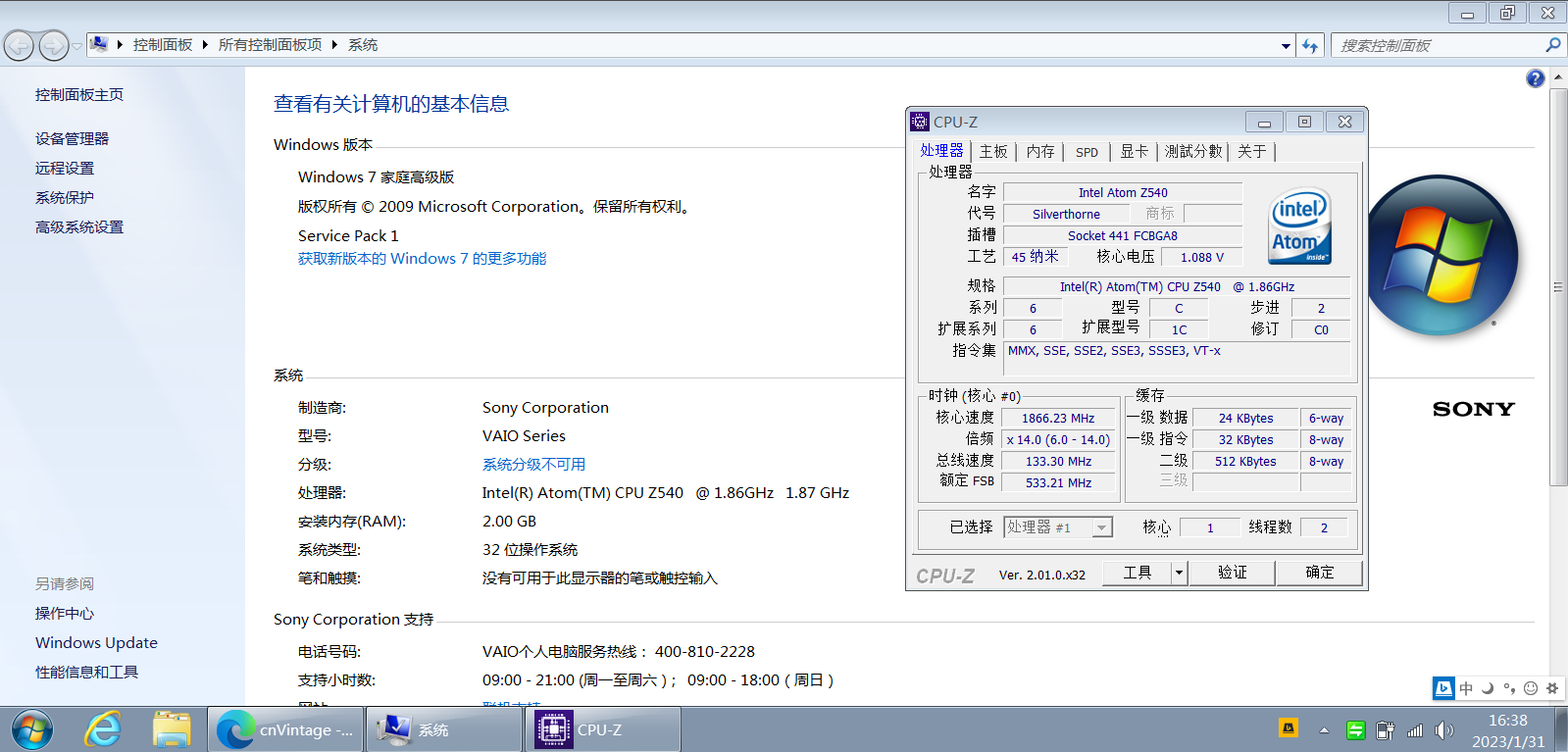Select CPU-Z 测試分數 tab
The width and height of the screenshot is (1568, 752).
point(1193,152)
